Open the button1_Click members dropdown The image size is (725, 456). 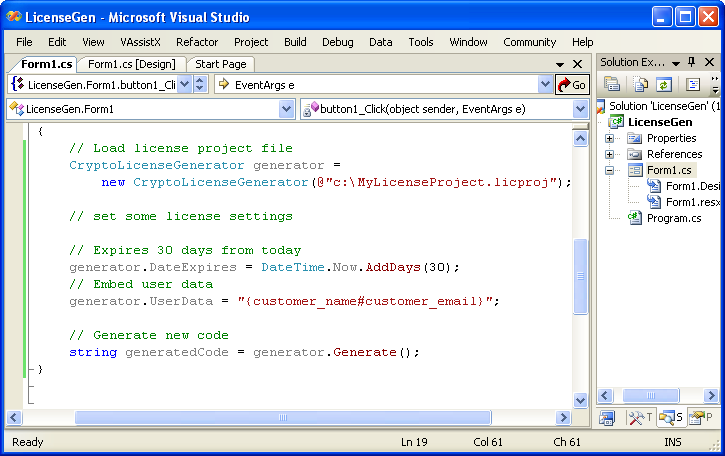click(580, 108)
